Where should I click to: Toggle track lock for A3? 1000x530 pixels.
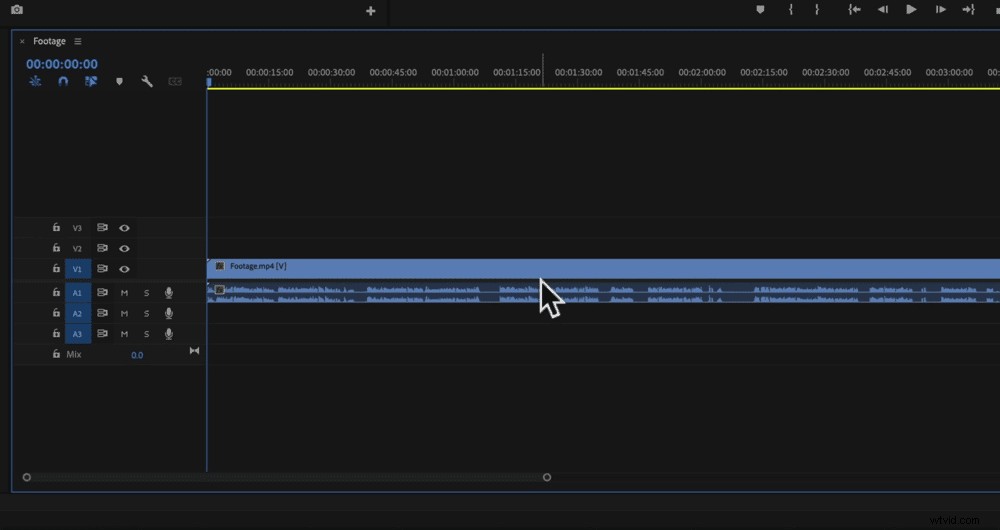[56, 333]
